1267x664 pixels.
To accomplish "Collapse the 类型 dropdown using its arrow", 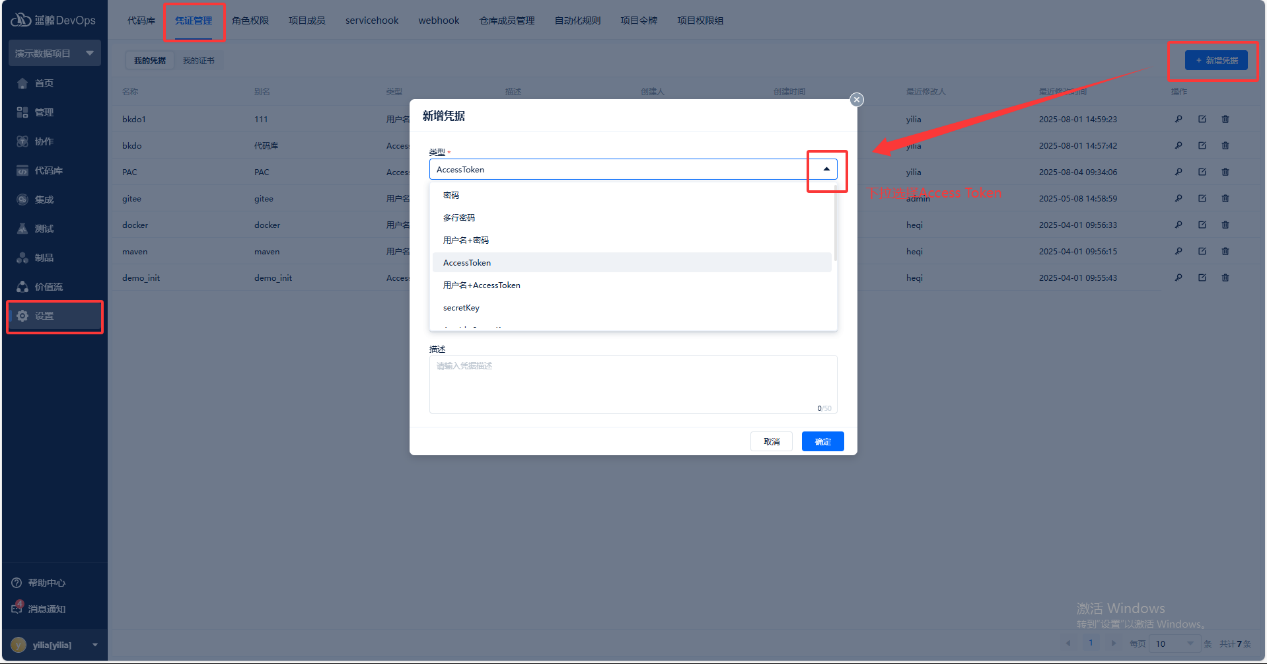I will point(826,170).
